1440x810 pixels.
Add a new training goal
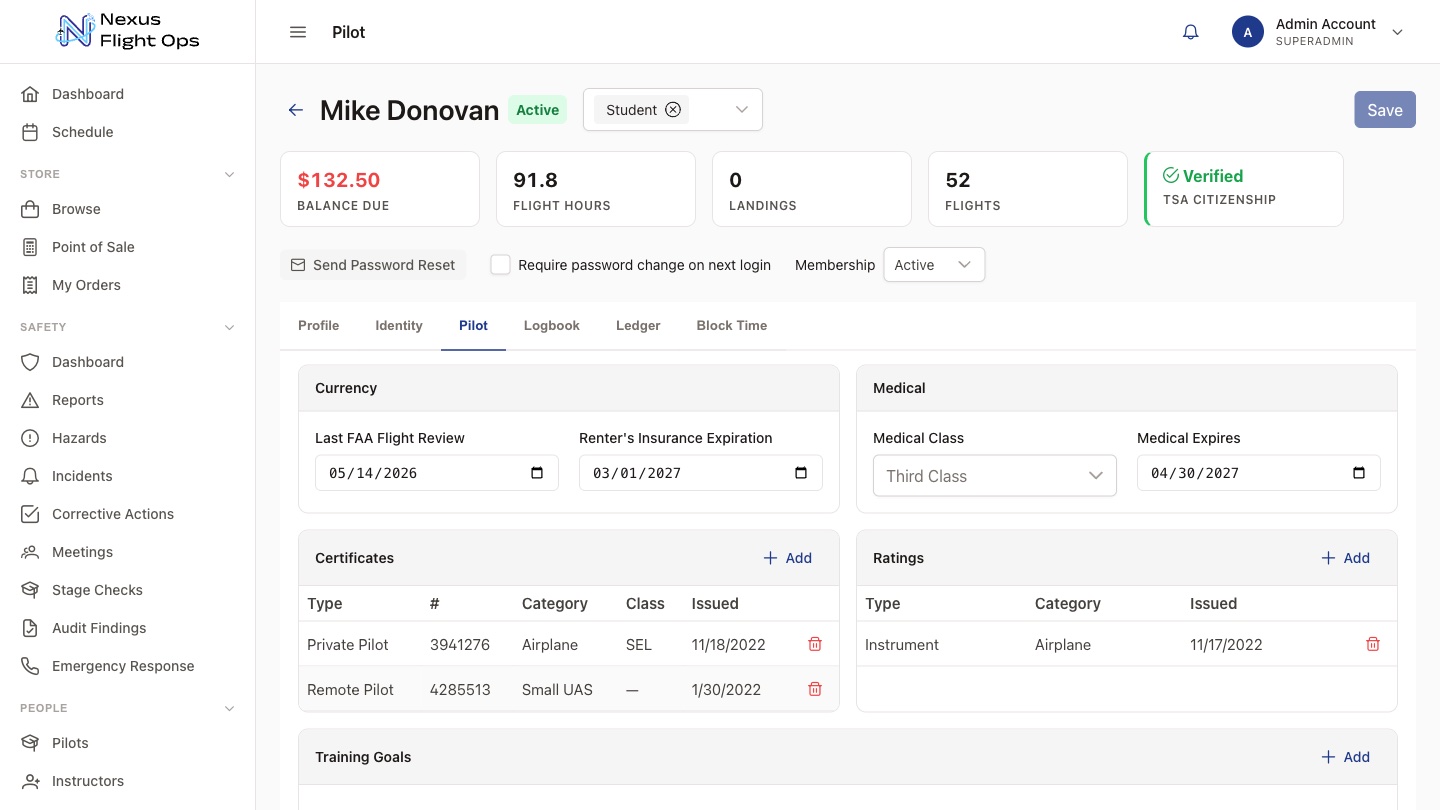tap(1346, 757)
